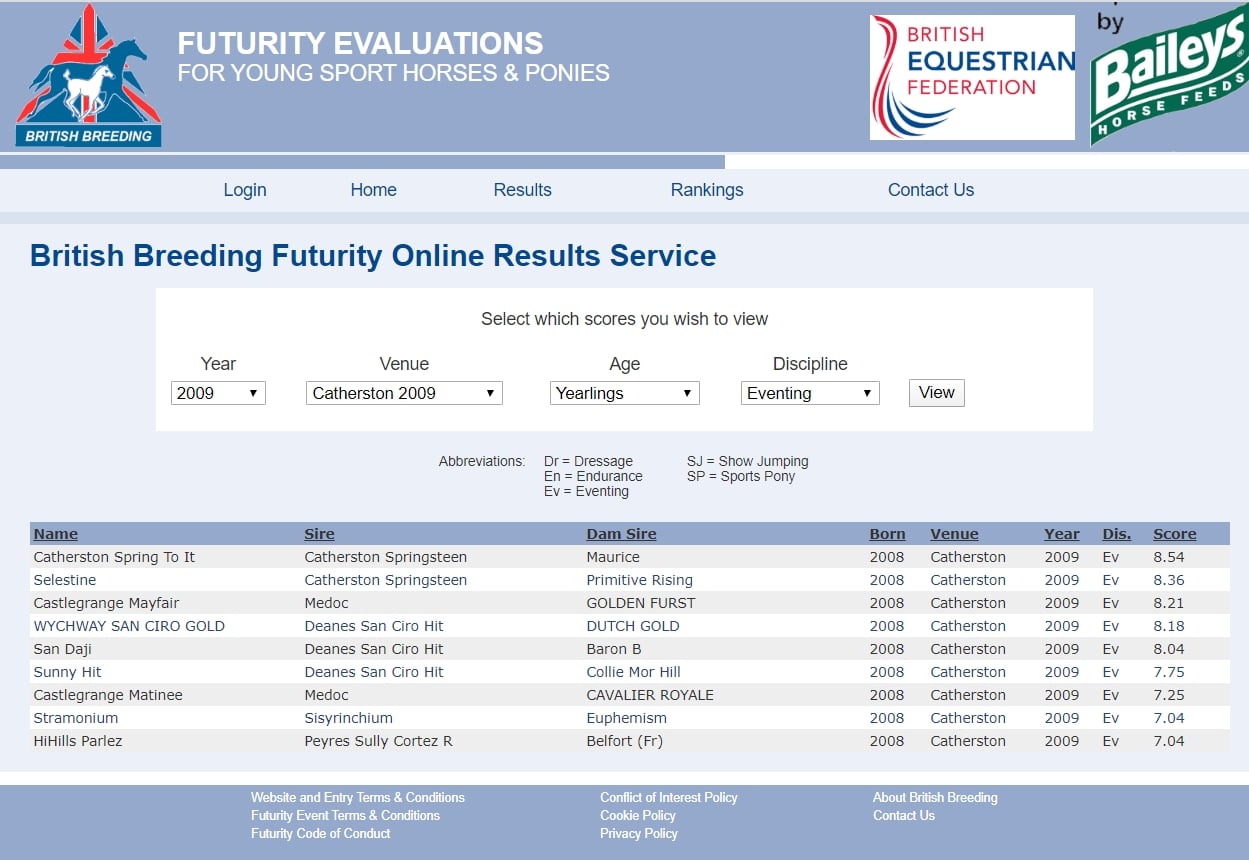Sort table by Year column header
This screenshot has width=1249, height=860.
tap(1062, 534)
